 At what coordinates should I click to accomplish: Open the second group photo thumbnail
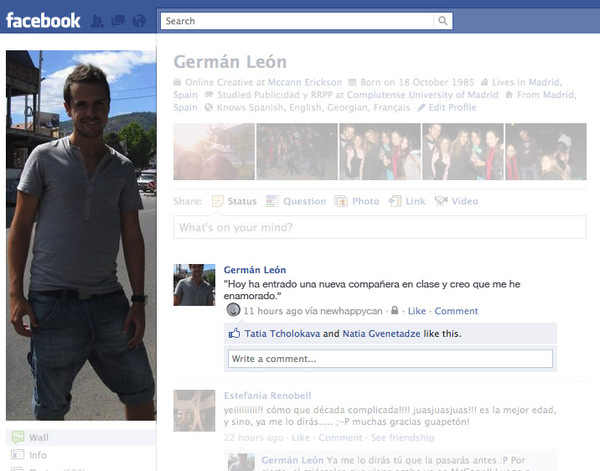pyautogui.click(x=297, y=152)
